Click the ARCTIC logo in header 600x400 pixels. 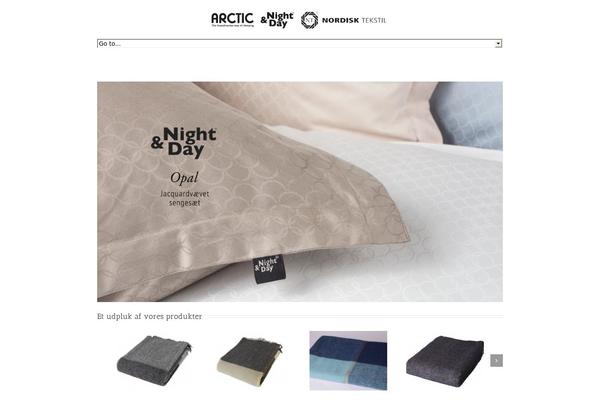click(232, 20)
